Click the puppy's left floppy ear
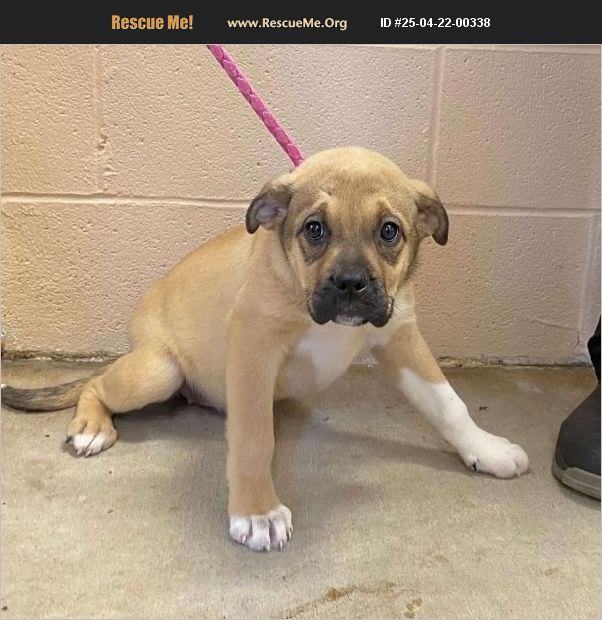 coord(267,208)
